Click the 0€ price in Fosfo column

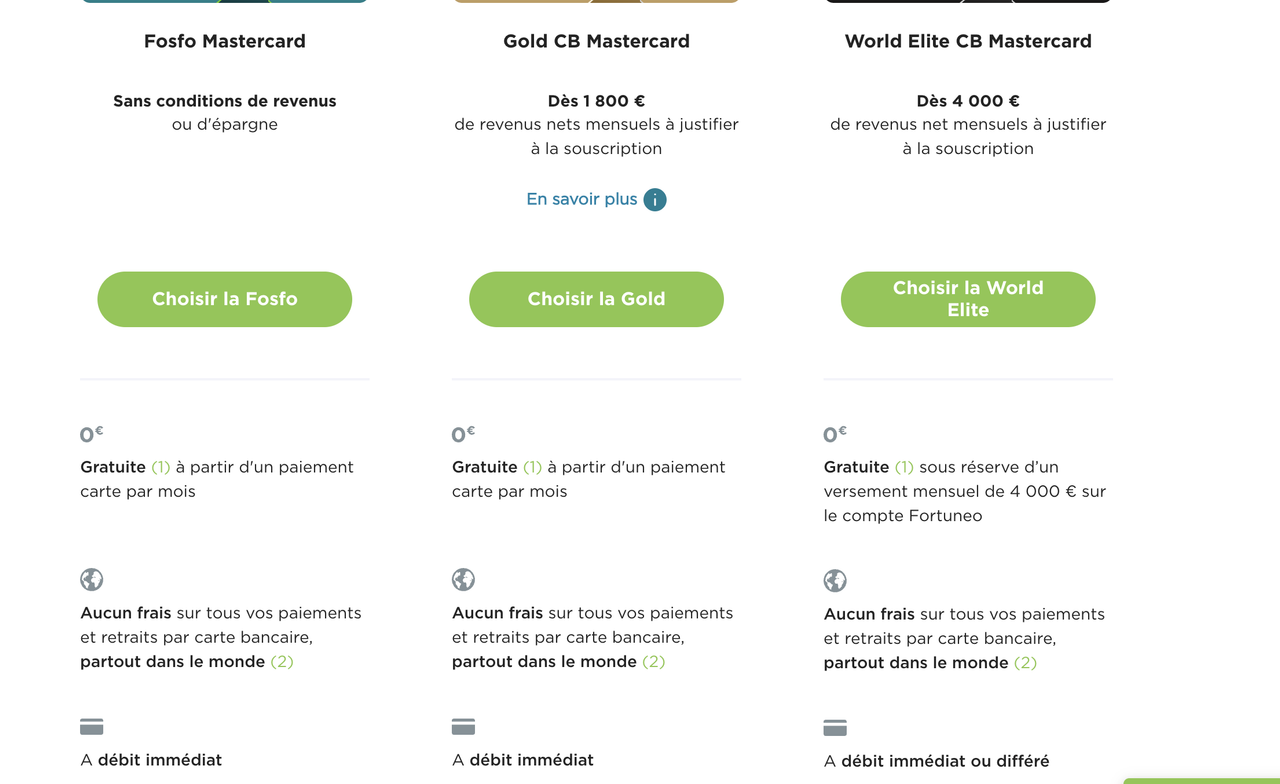(x=92, y=434)
